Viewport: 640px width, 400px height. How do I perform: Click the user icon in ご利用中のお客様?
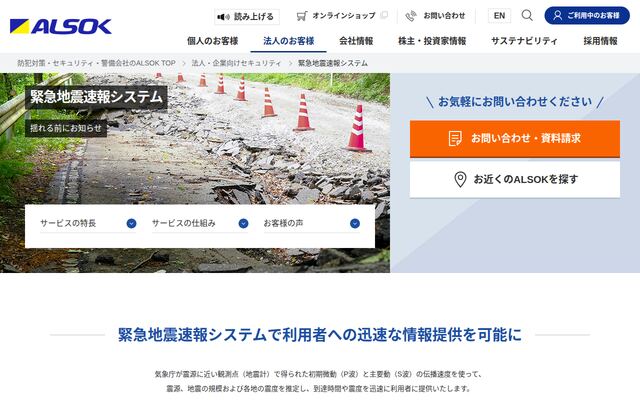557,16
